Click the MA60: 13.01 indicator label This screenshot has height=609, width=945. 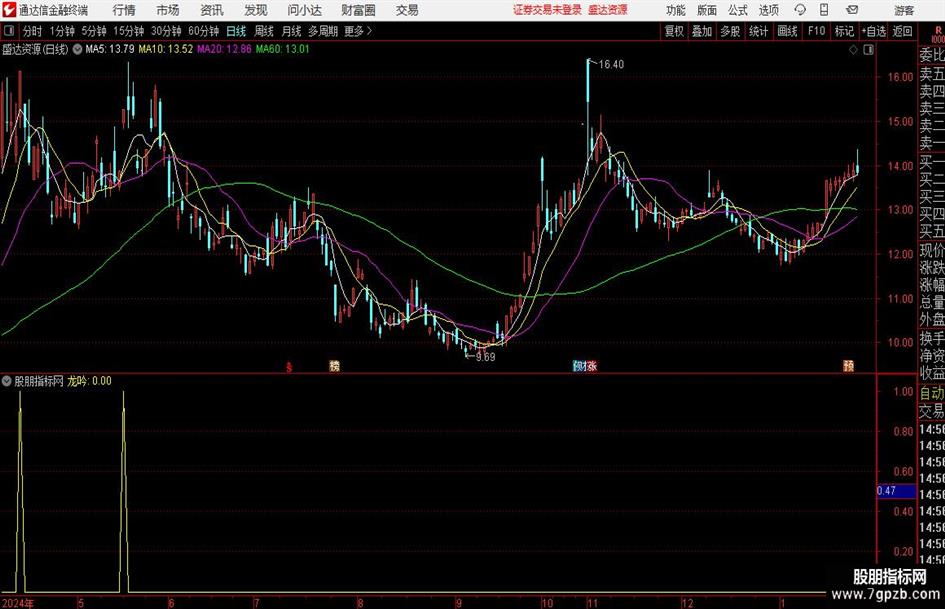click(283, 49)
